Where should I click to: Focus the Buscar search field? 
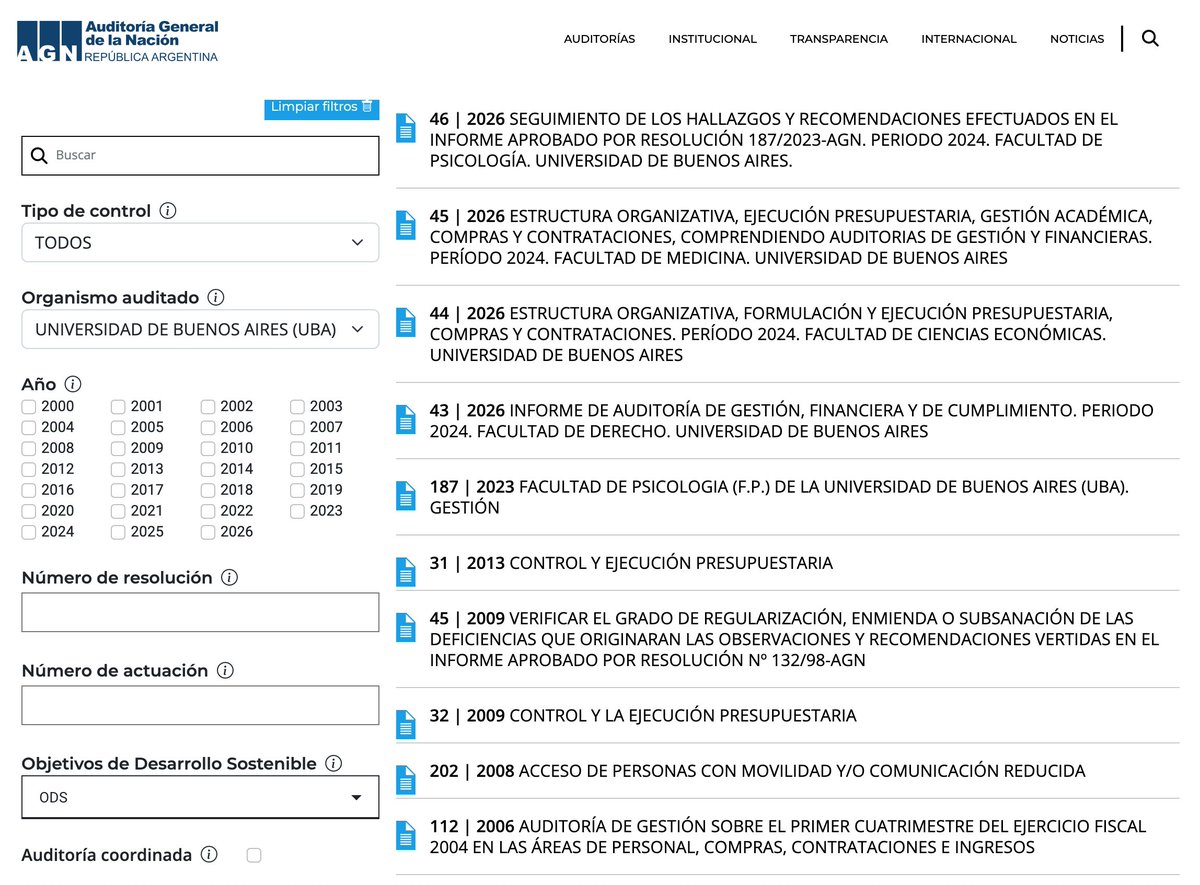point(200,156)
